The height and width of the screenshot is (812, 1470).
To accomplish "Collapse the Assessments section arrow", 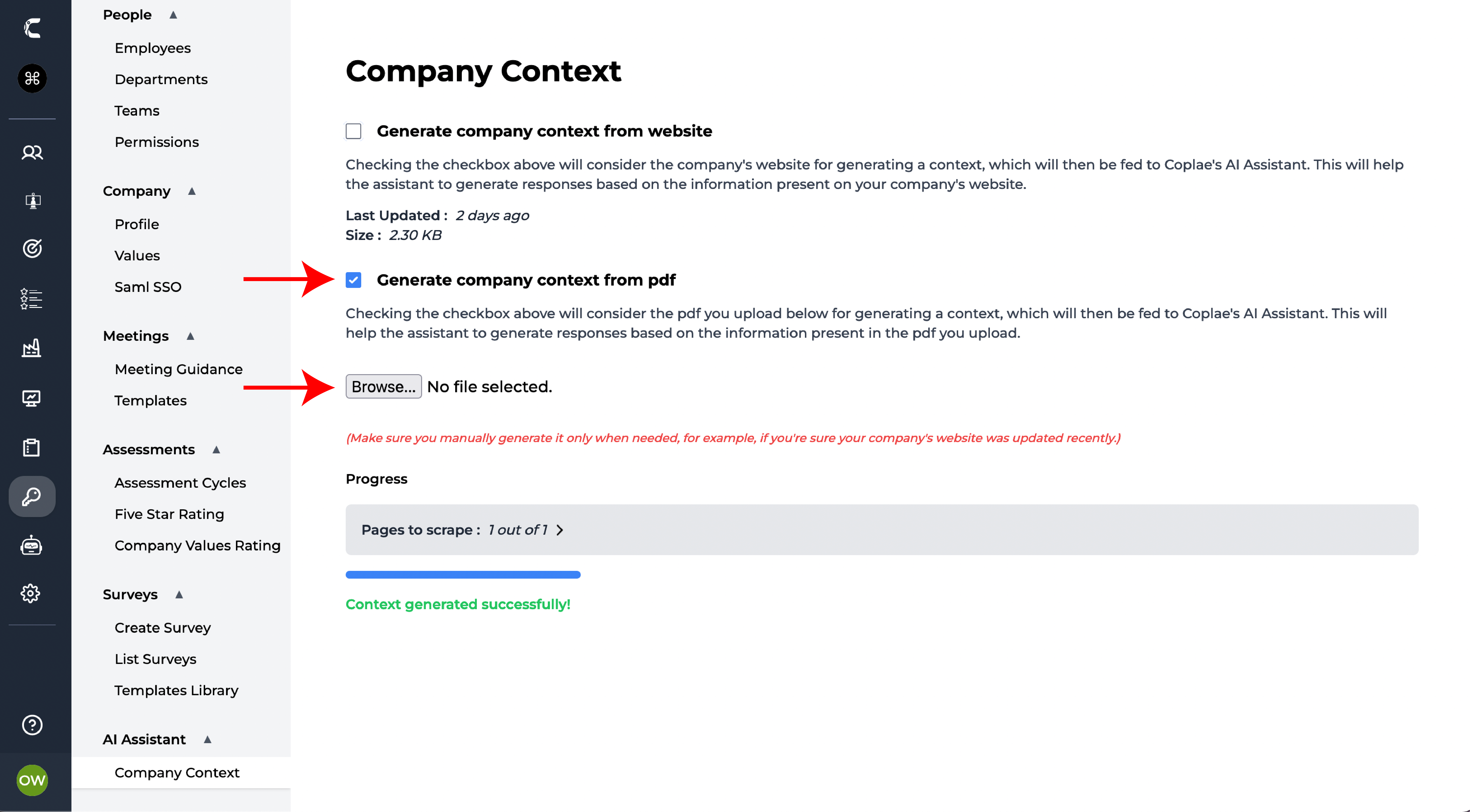I will (x=216, y=450).
